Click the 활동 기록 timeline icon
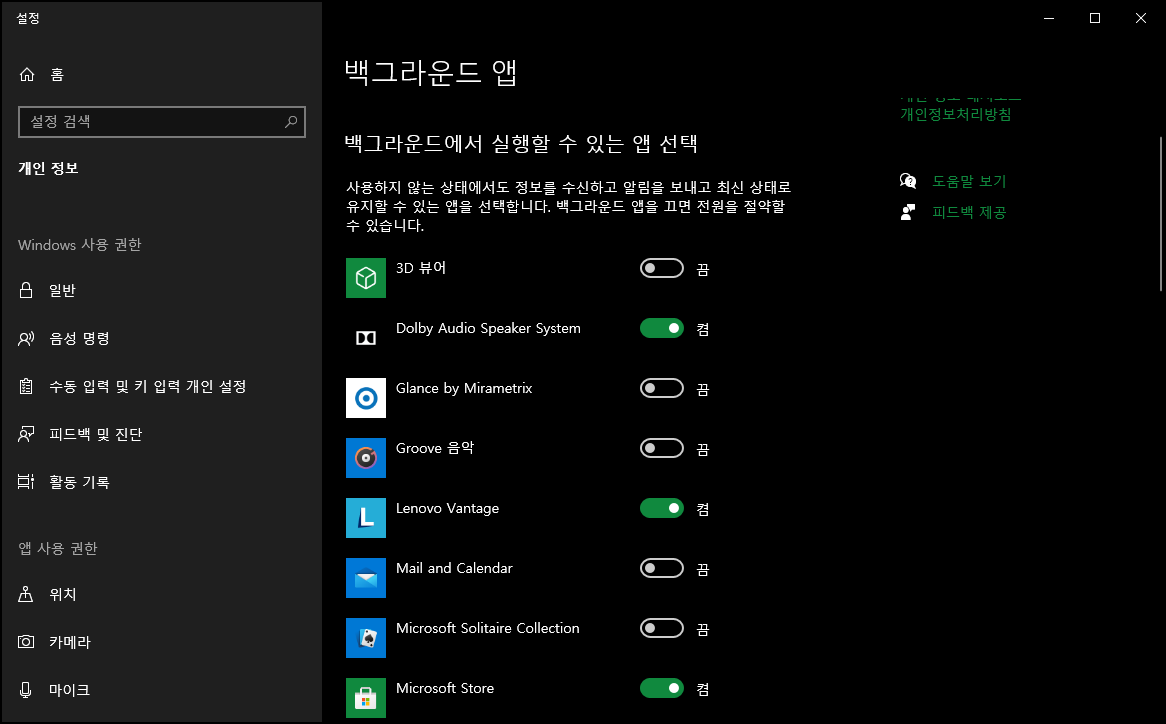This screenshot has width=1166, height=724. [26, 482]
